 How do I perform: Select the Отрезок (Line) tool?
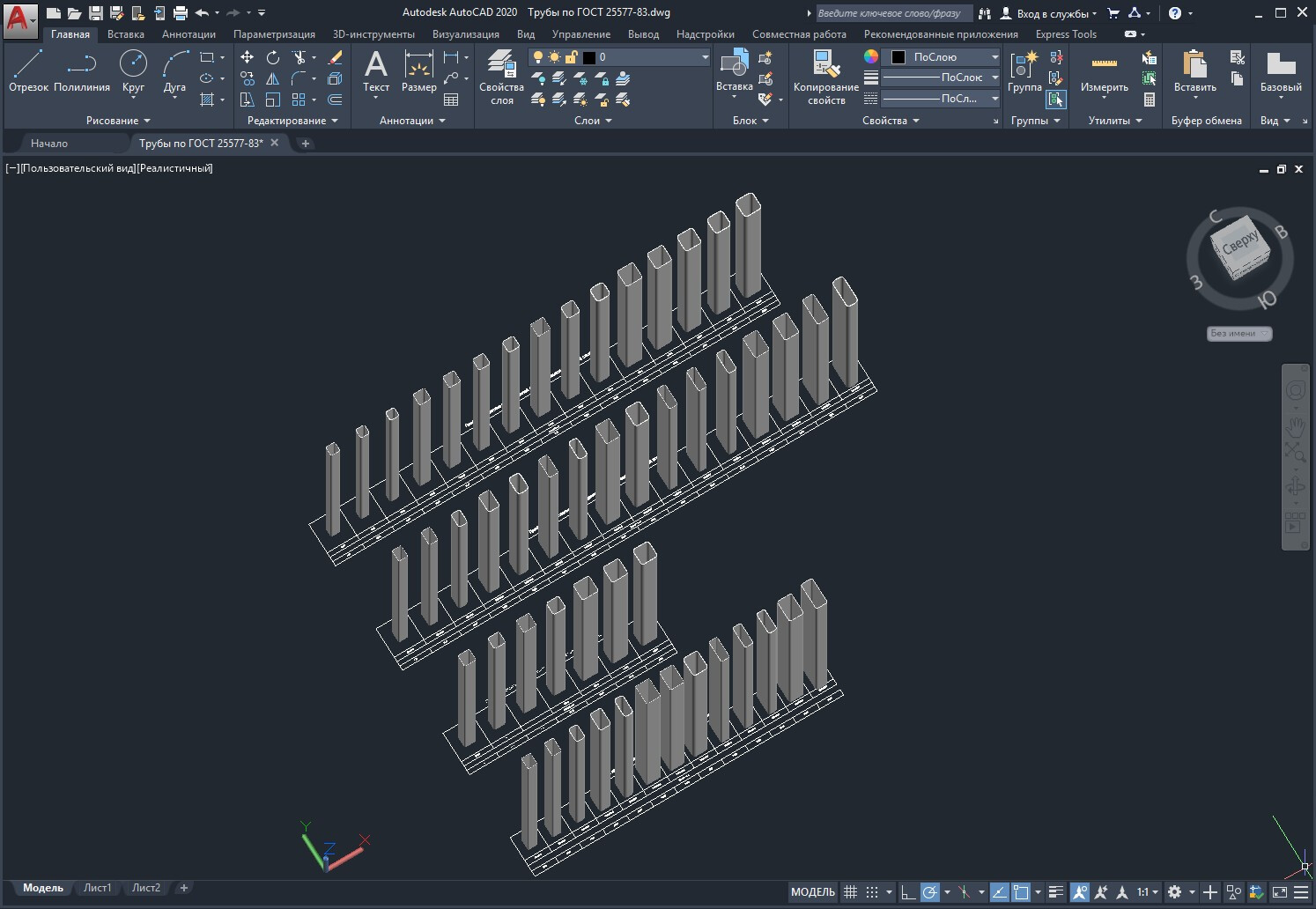(28, 70)
